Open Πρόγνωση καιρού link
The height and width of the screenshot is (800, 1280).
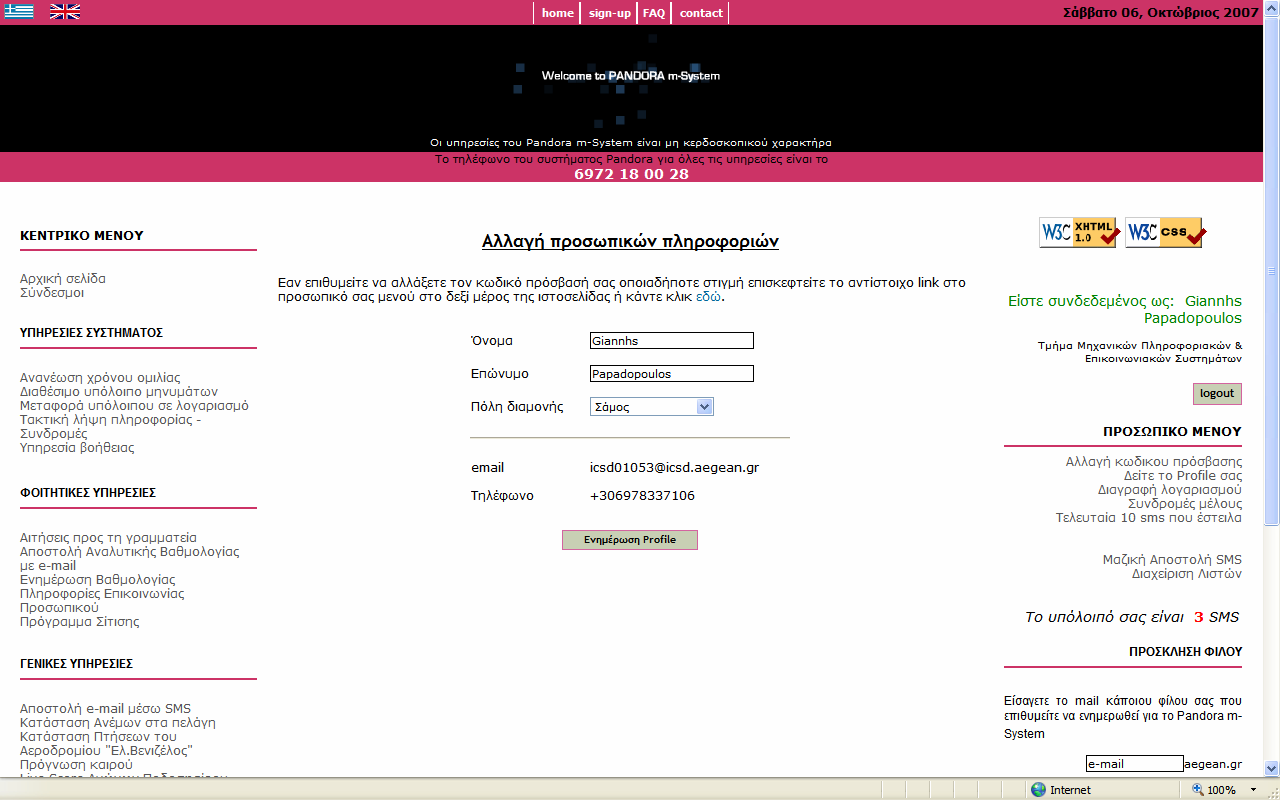76,765
